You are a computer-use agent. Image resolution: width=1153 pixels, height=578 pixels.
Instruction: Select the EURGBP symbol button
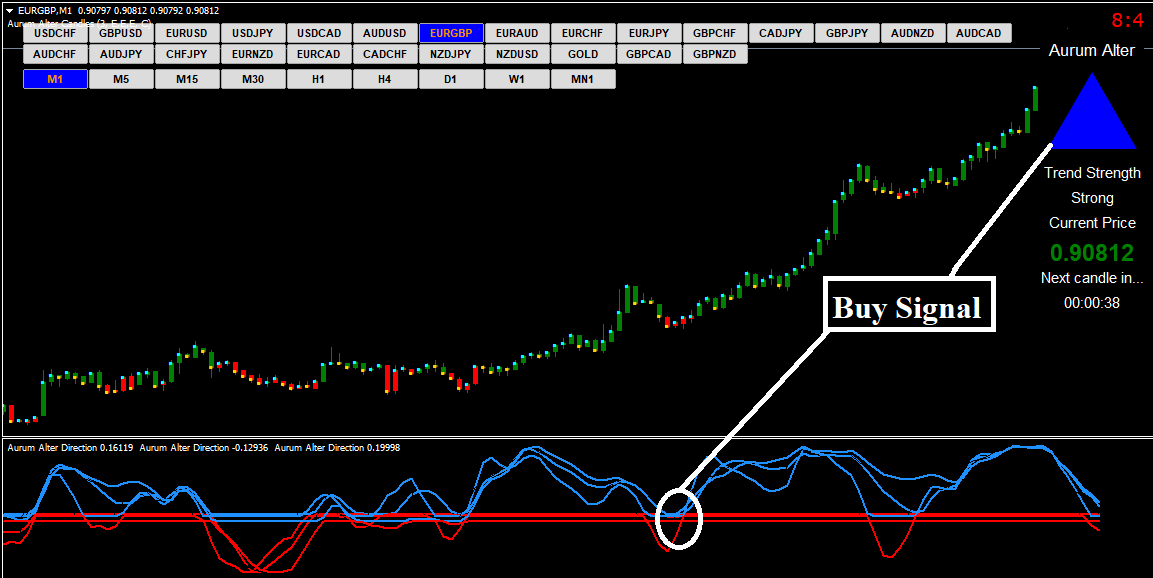[x=451, y=33]
